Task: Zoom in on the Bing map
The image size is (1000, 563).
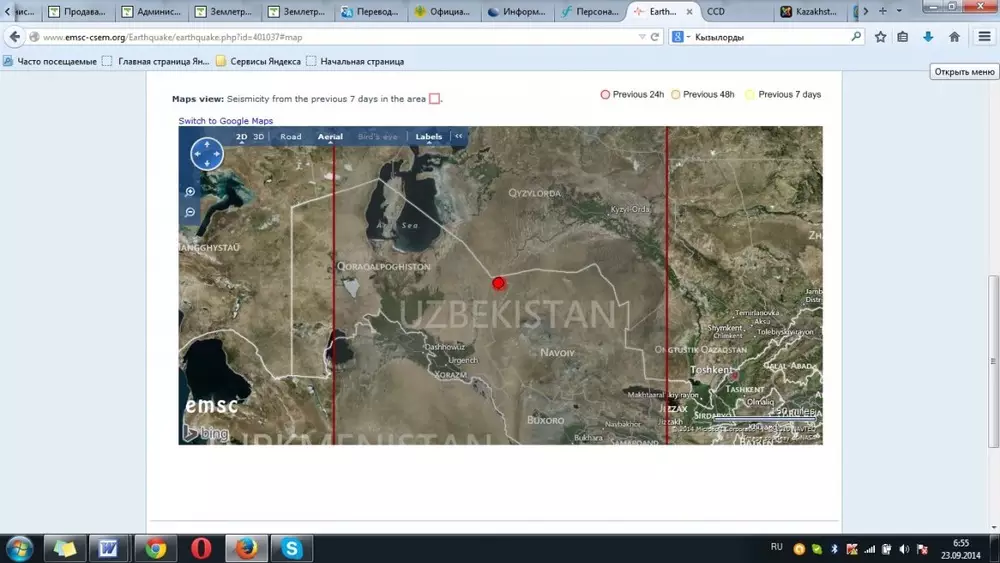Action: [x=190, y=192]
